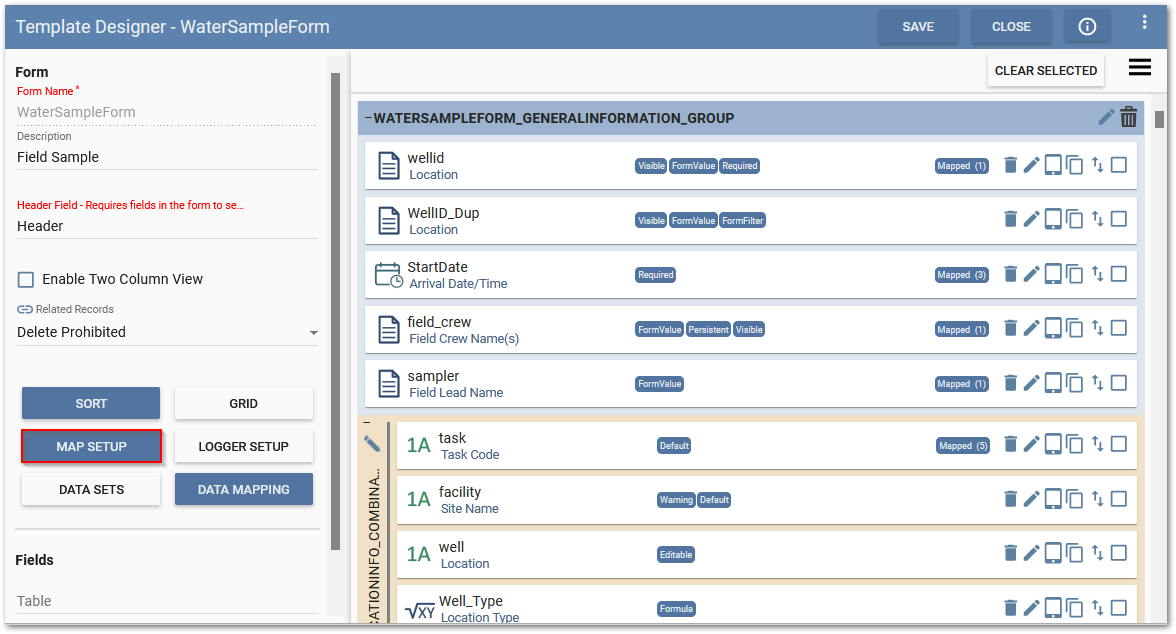Click the MAP SETUP button
This screenshot has height=634, width=1176.
(x=91, y=447)
